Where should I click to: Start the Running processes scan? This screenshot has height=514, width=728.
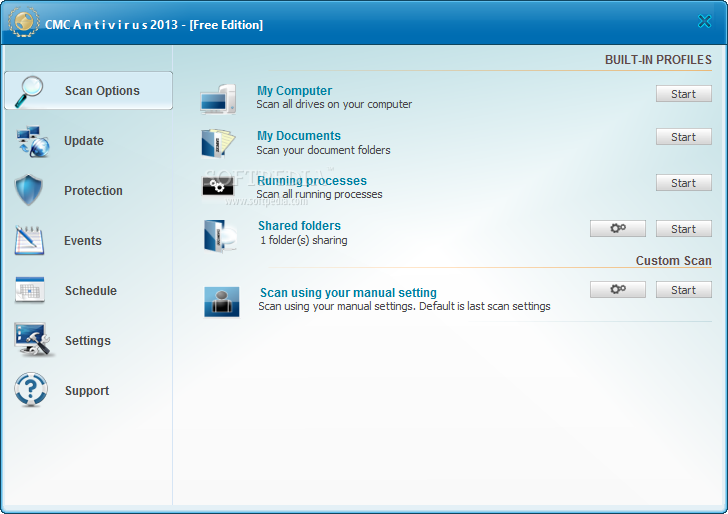(x=683, y=183)
